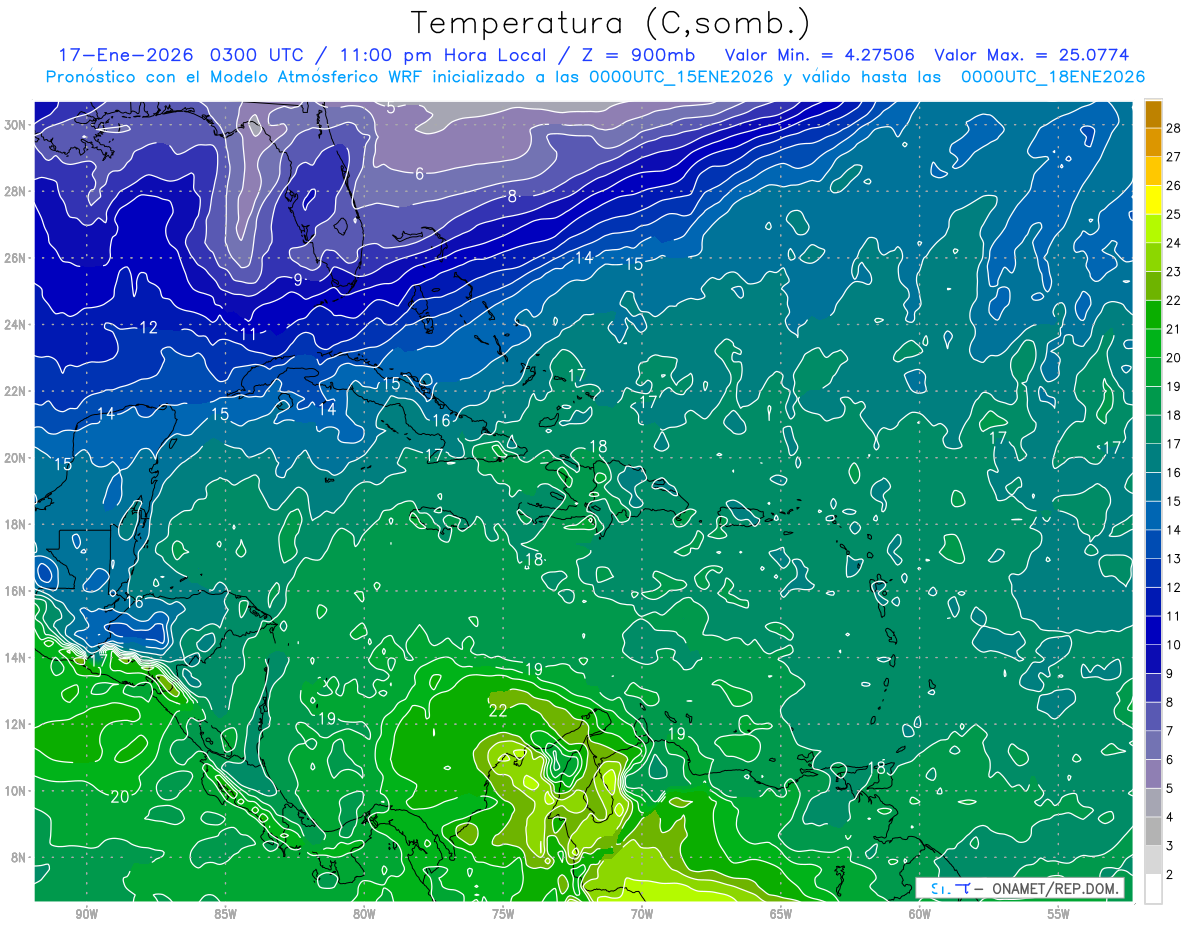Click latitude axis label "20N"
Viewport: 1200px width, 927px height.
coord(15,458)
